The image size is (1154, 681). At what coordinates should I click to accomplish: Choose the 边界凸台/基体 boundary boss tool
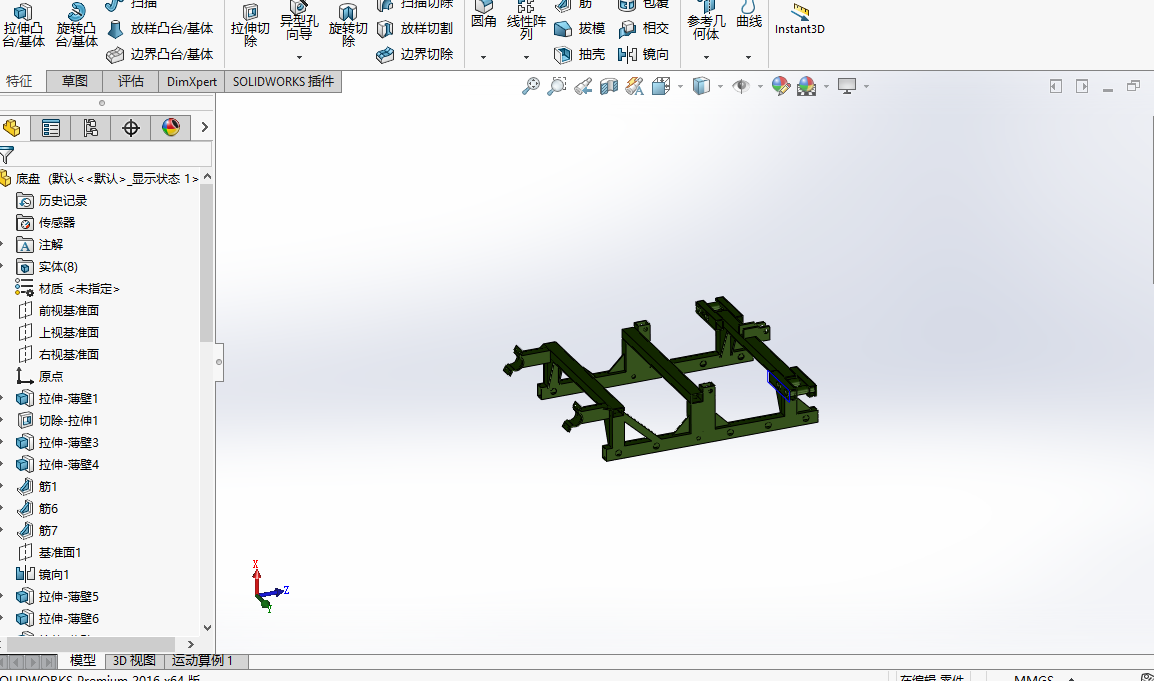[160, 54]
